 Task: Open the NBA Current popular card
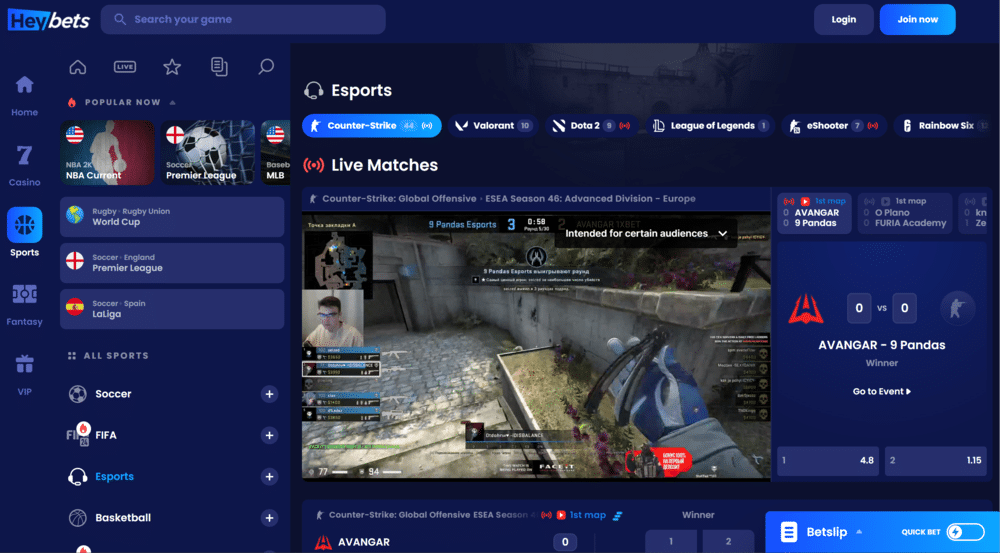click(x=107, y=152)
